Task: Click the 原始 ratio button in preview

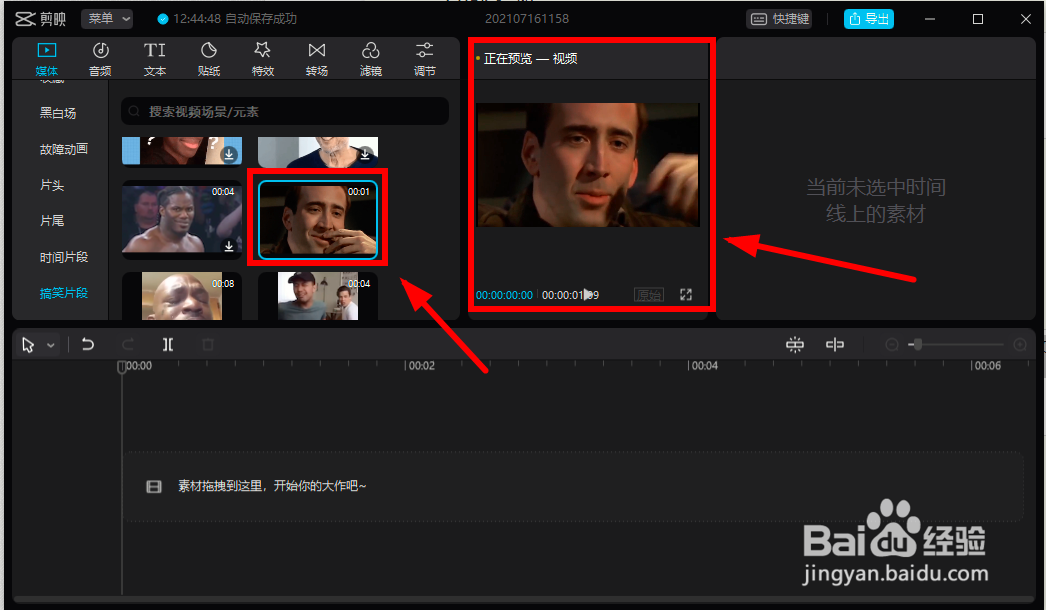Action: [648, 294]
